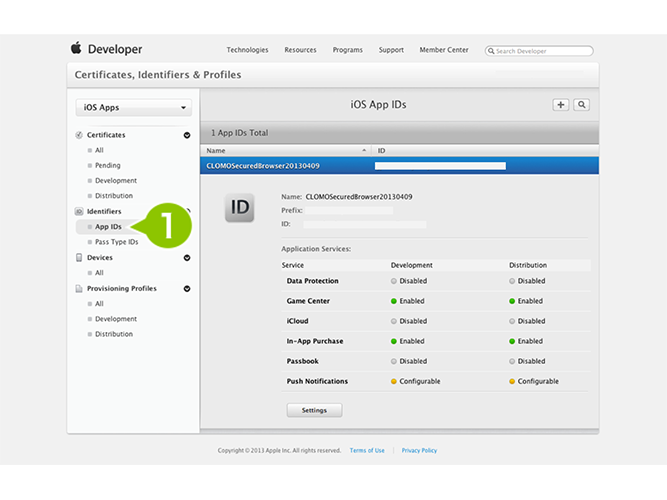Collapse the Devices section arrow
The image size is (667, 500).
pyautogui.click(x=187, y=258)
